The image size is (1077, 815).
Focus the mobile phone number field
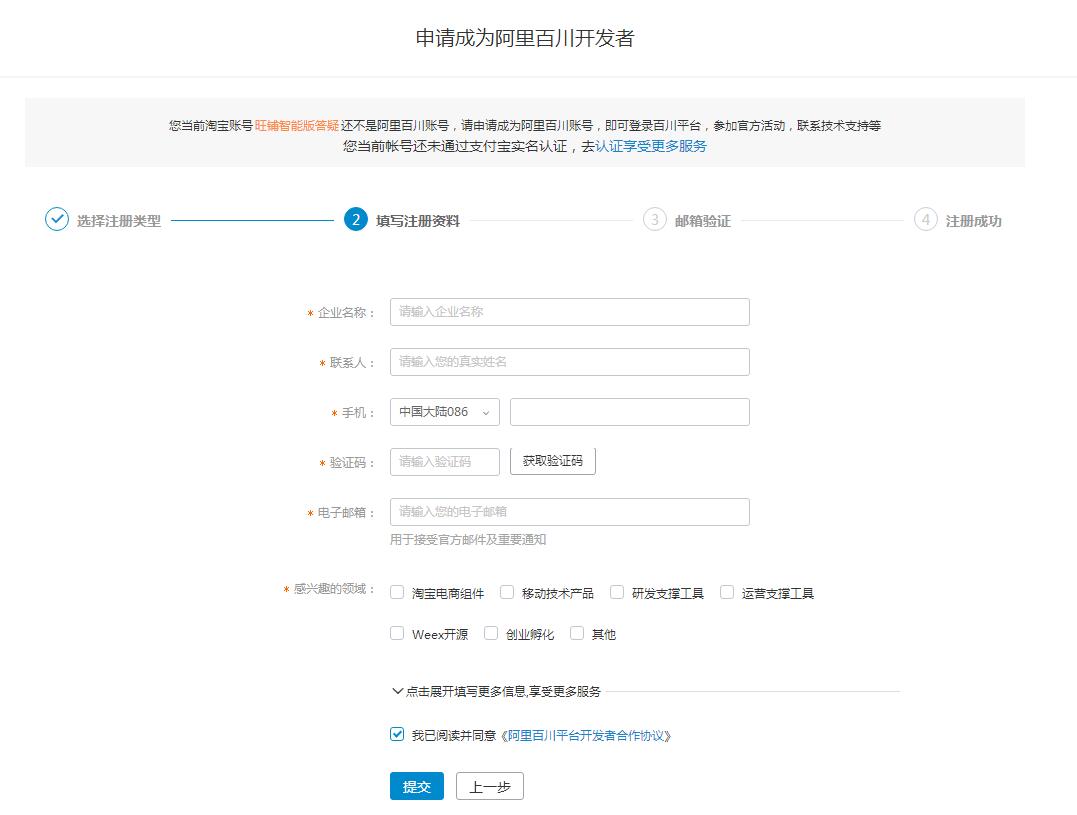629,412
